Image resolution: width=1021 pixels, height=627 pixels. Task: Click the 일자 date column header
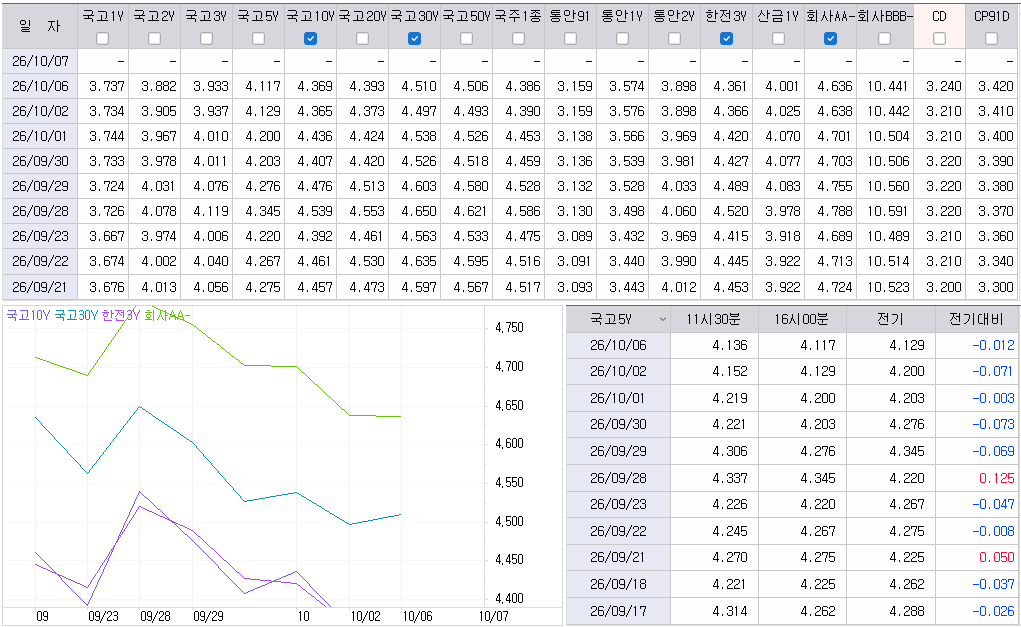(x=40, y=26)
